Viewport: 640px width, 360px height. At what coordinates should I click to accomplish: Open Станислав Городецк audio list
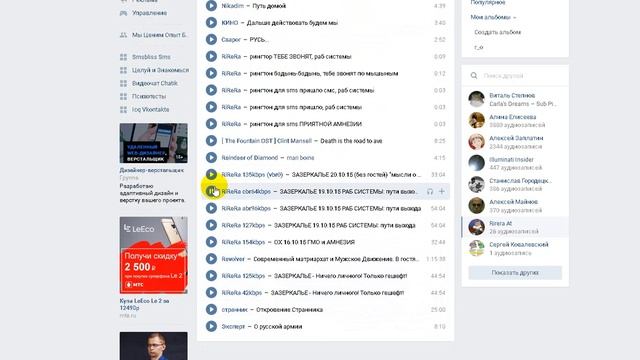[x=515, y=184]
